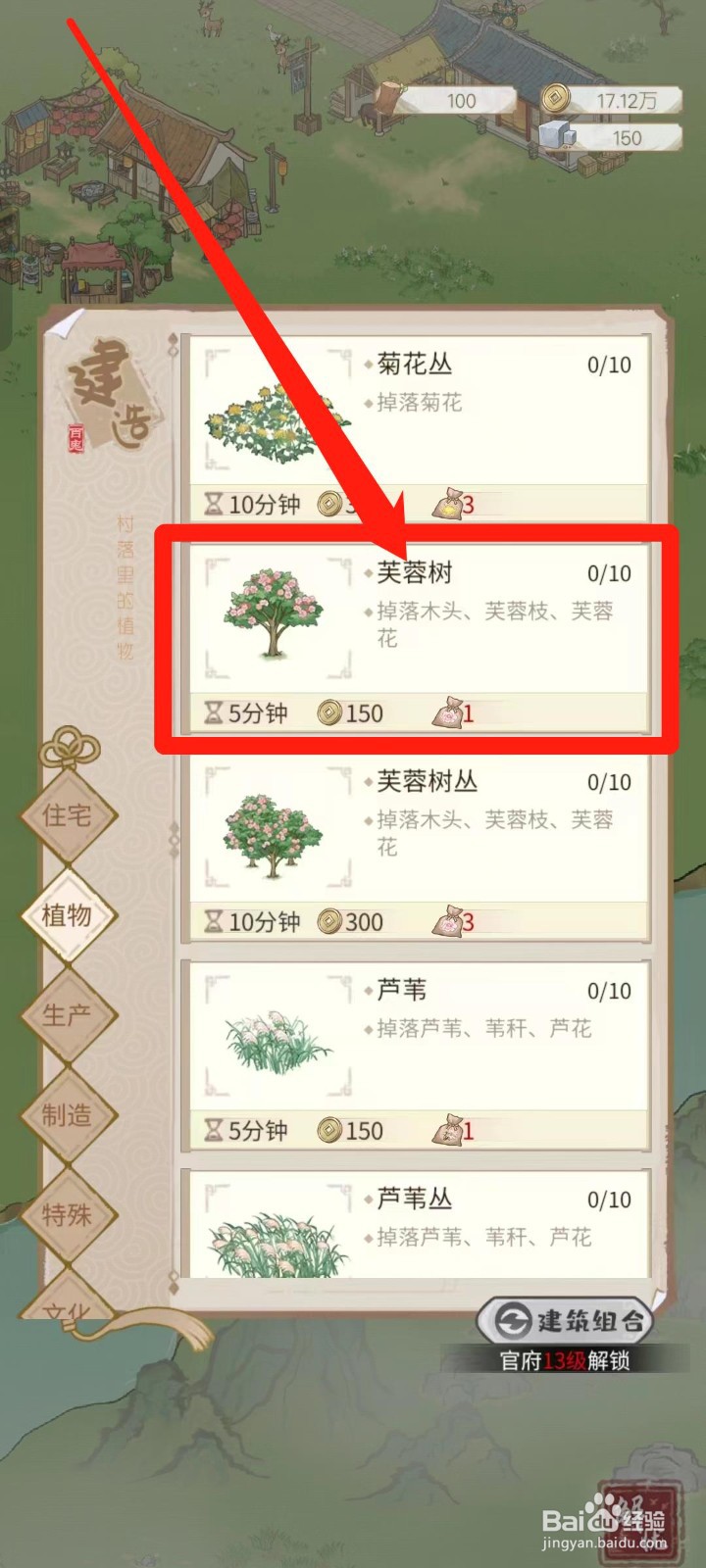Viewport: 706px width, 1568px height.
Task: Tap the stone block resource icon
Action: tap(557, 135)
